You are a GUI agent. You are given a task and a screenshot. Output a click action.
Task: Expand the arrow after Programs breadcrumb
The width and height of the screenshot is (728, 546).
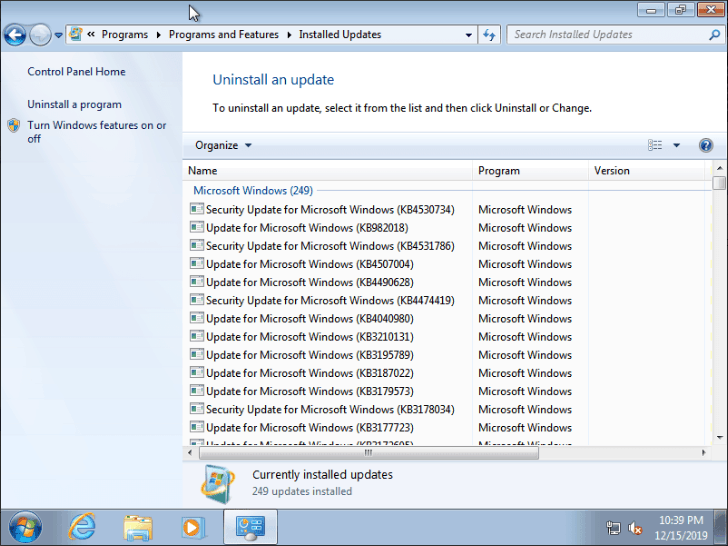click(158, 35)
